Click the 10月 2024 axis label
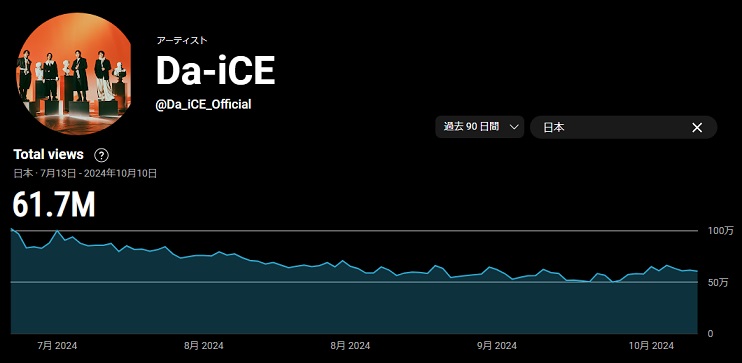 pos(651,345)
